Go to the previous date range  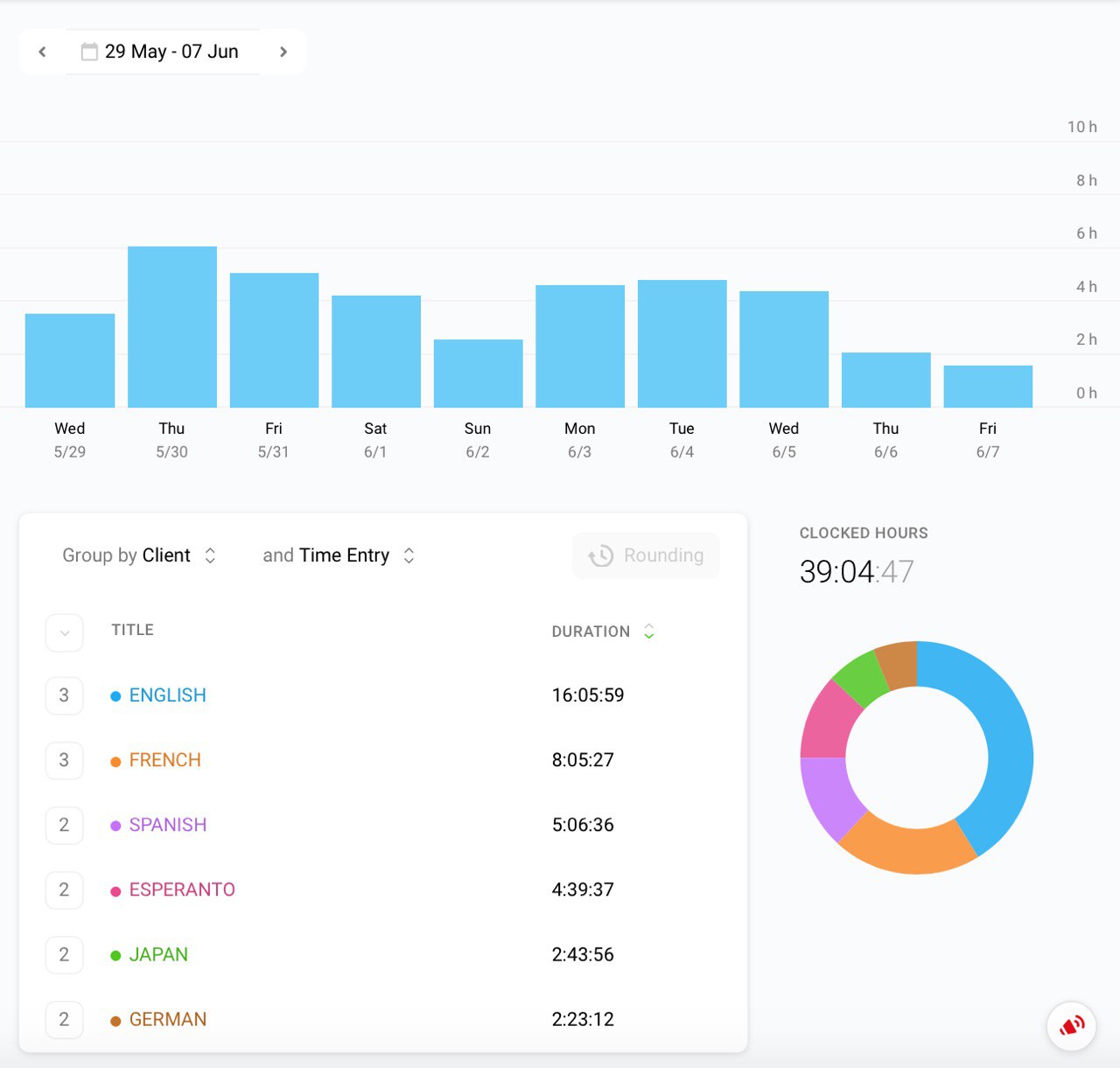click(42, 52)
